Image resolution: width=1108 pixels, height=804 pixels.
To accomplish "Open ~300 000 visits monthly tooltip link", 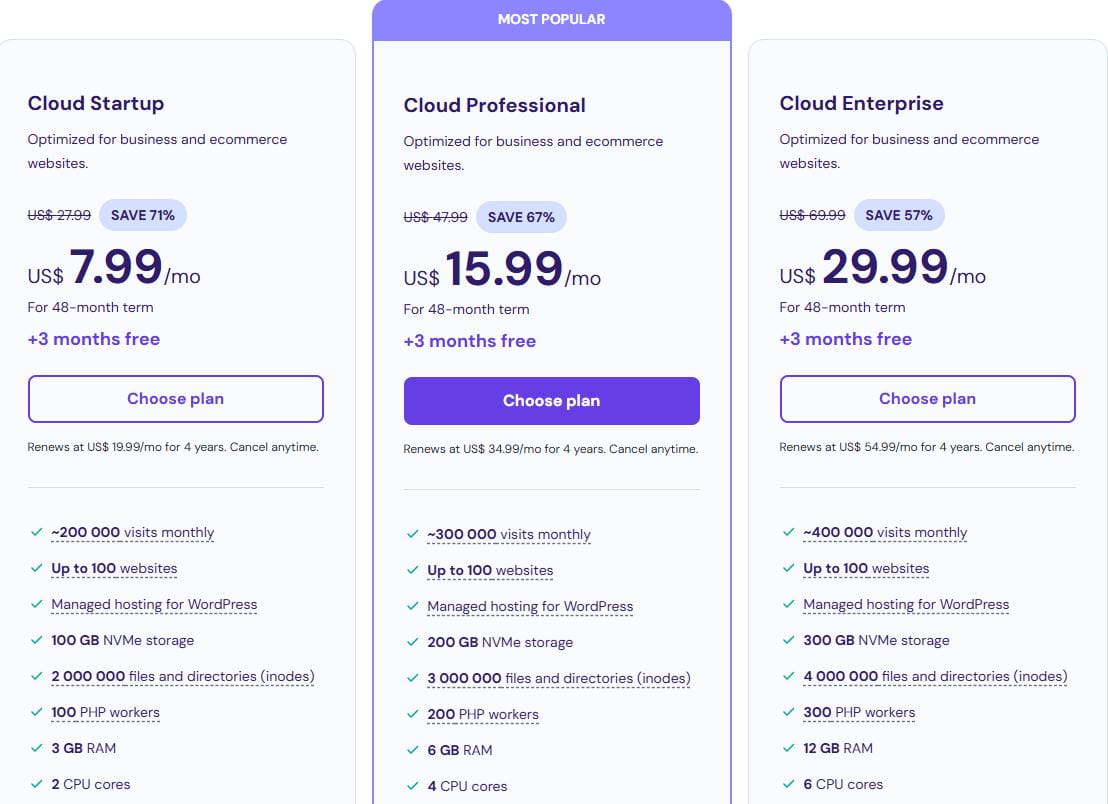I will tap(508, 535).
